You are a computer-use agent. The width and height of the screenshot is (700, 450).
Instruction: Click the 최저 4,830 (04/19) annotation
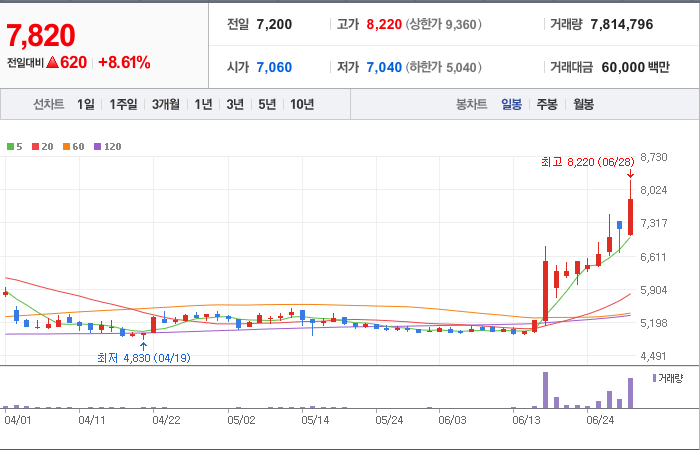[144, 358]
